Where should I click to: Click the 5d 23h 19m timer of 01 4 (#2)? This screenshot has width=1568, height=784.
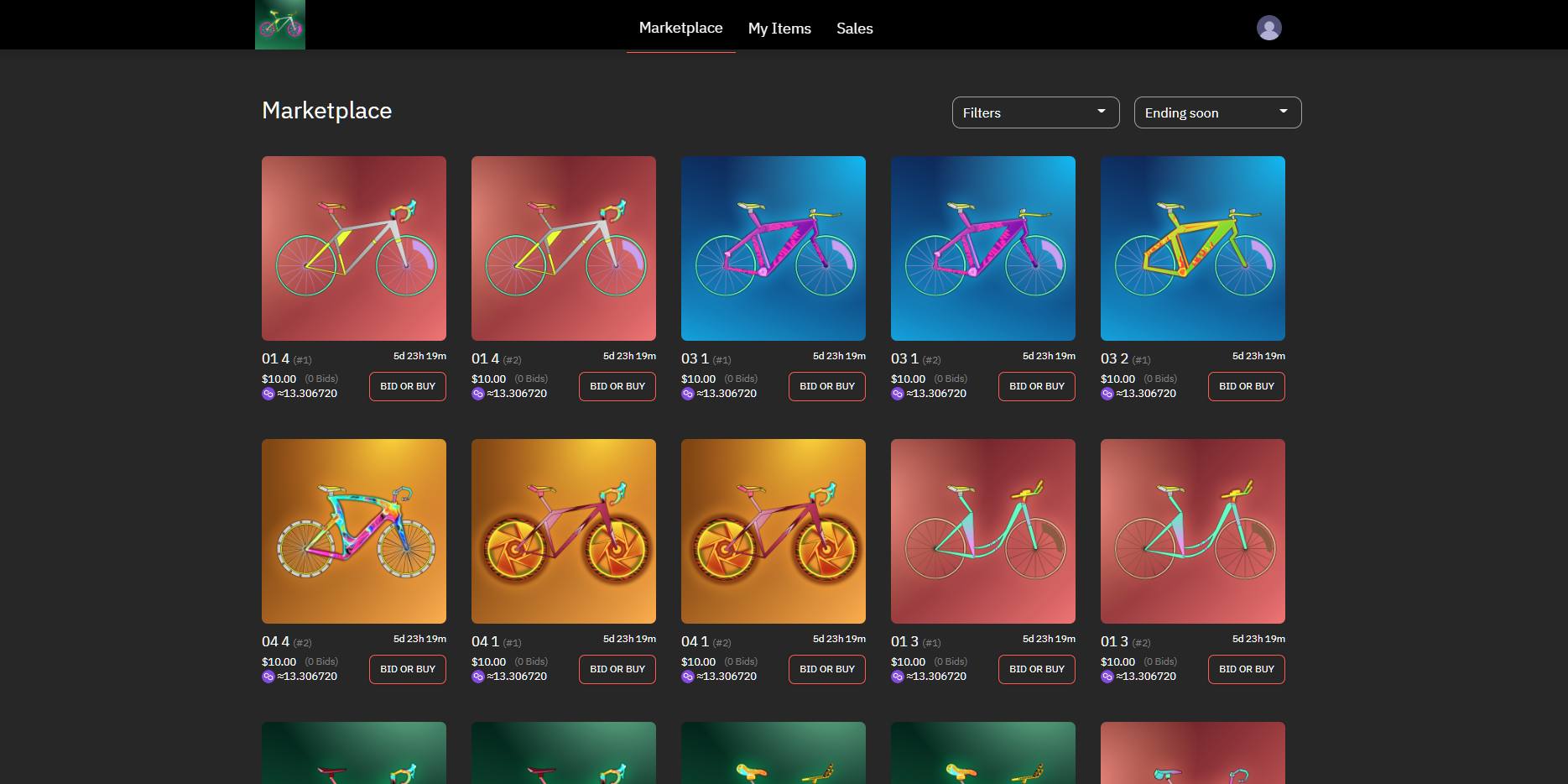coord(629,356)
